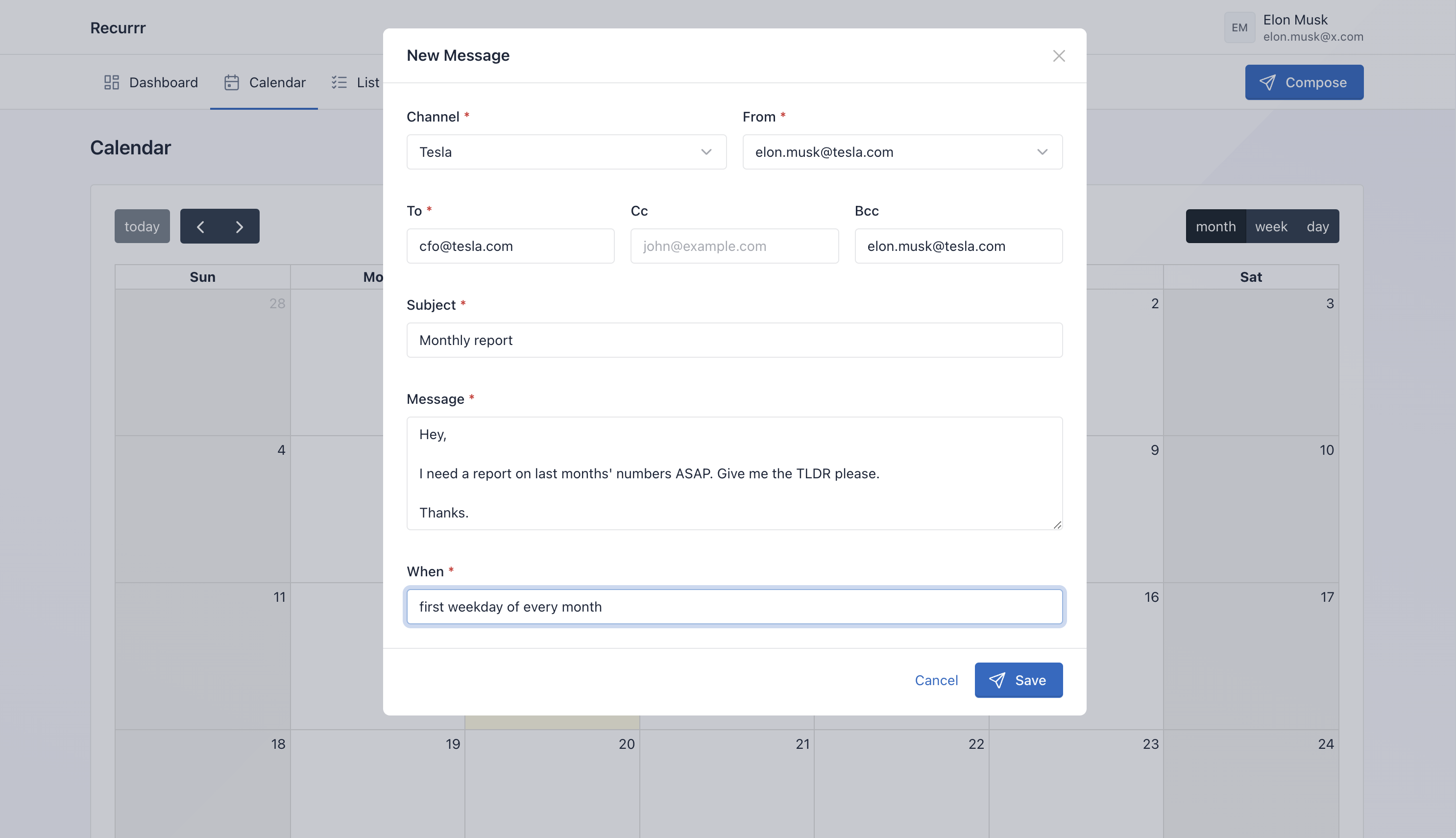Click the Bcc field with elon.musk@tesla.com

958,246
